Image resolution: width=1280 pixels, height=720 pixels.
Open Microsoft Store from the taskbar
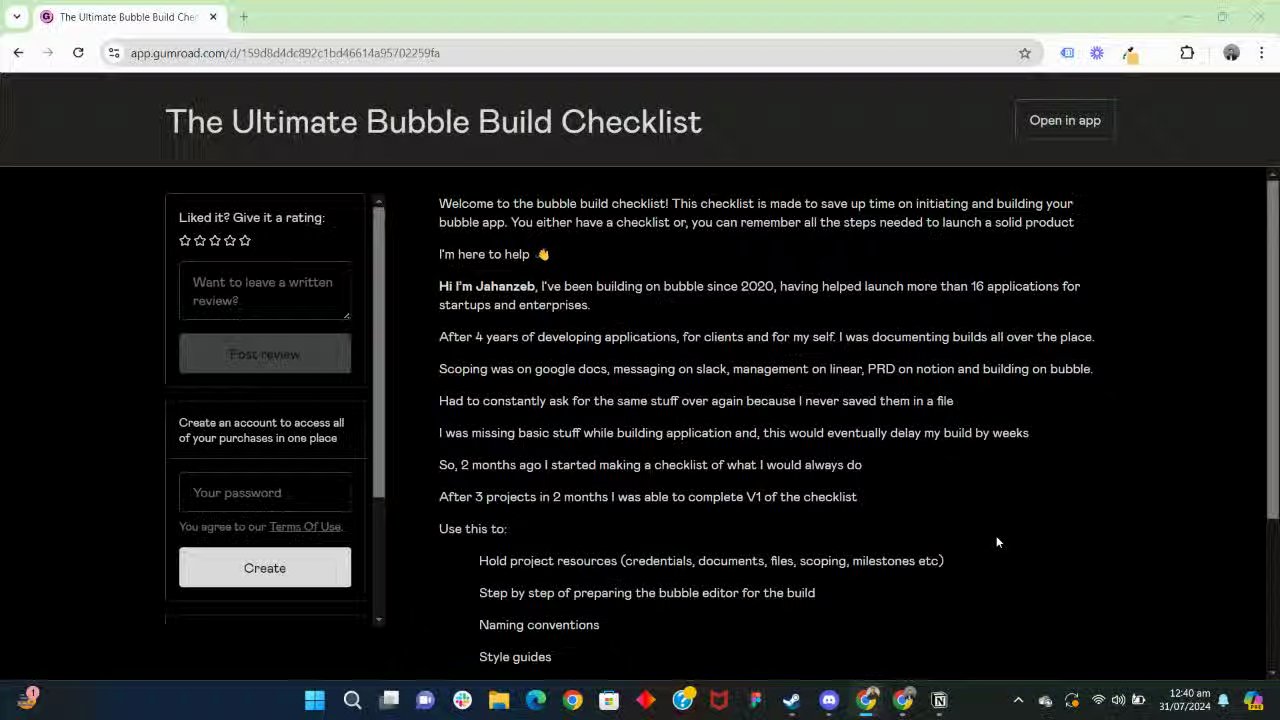[609, 700]
